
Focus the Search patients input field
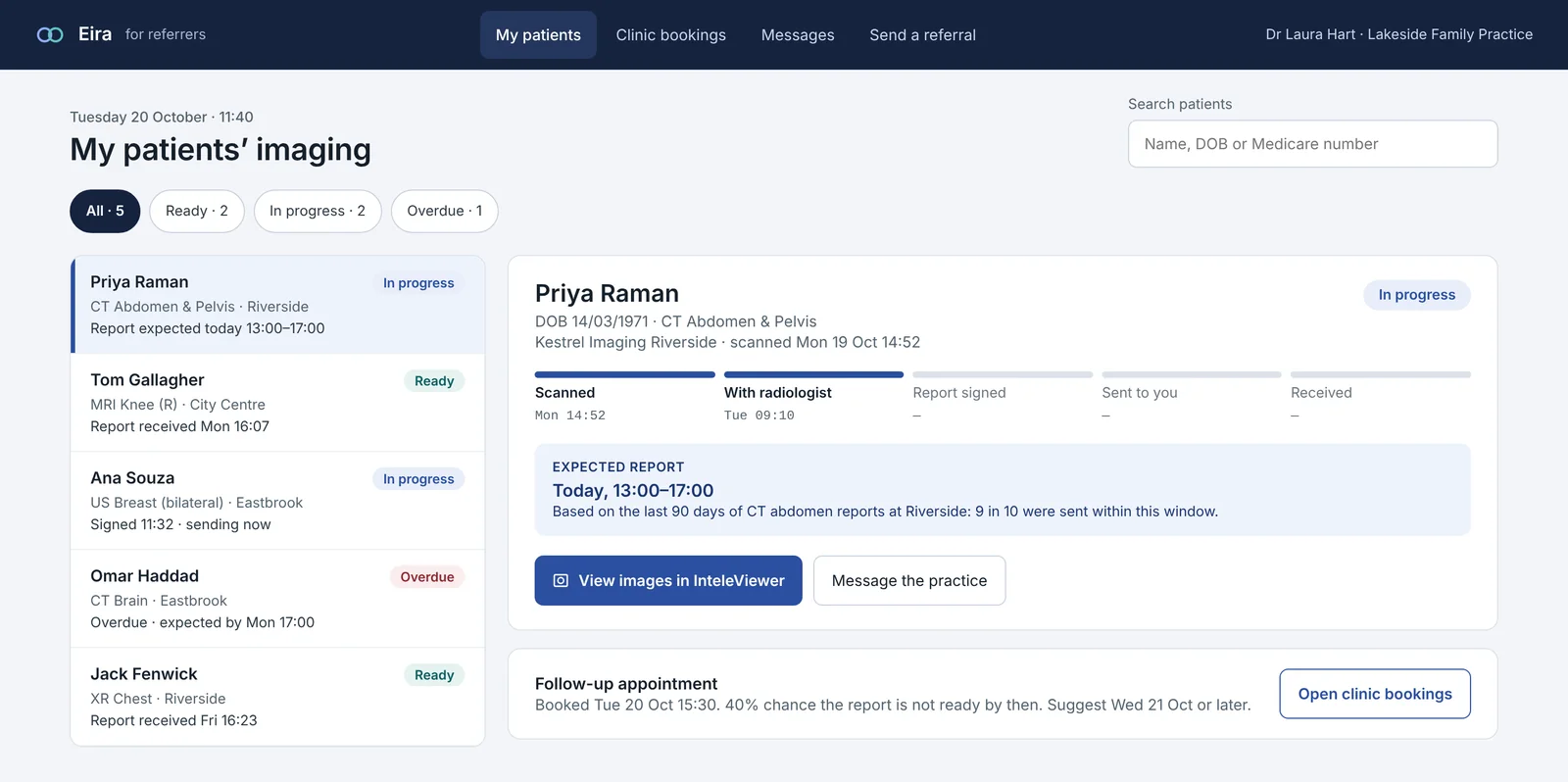coord(1312,144)
